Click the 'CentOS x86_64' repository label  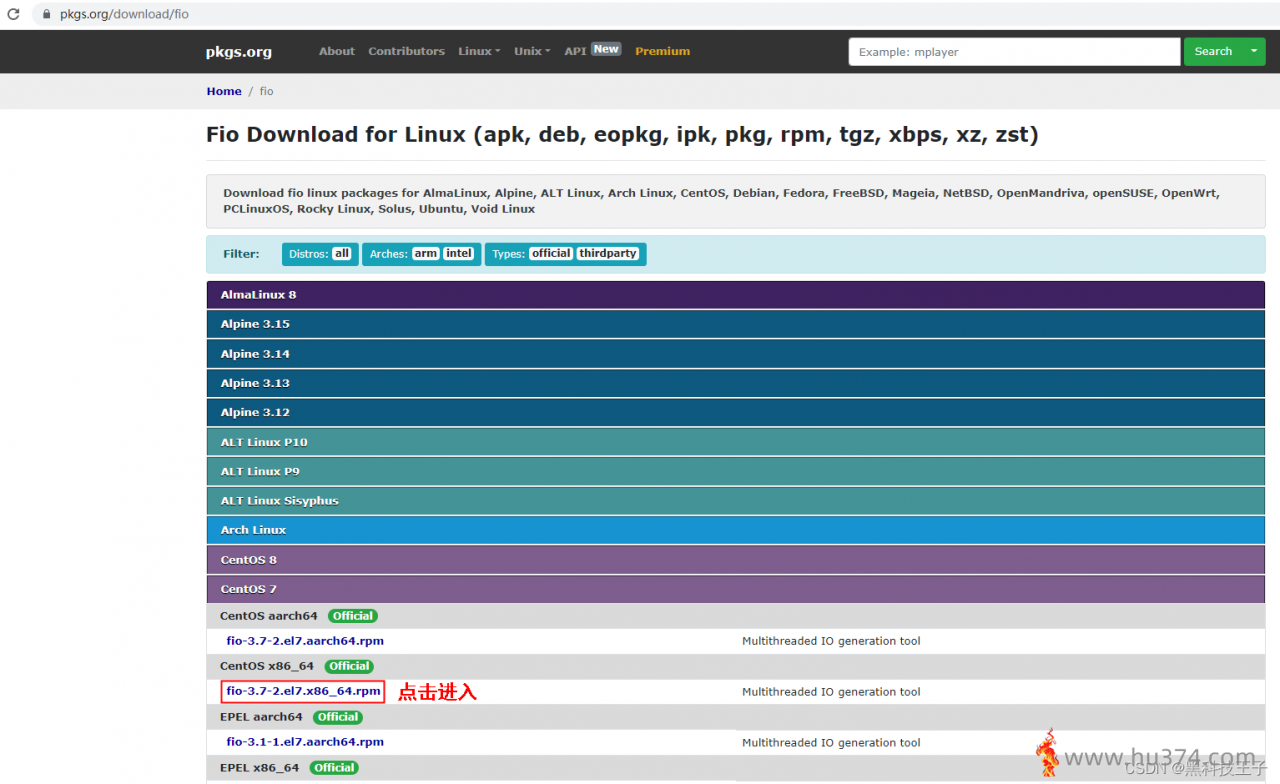pos(267,666)
